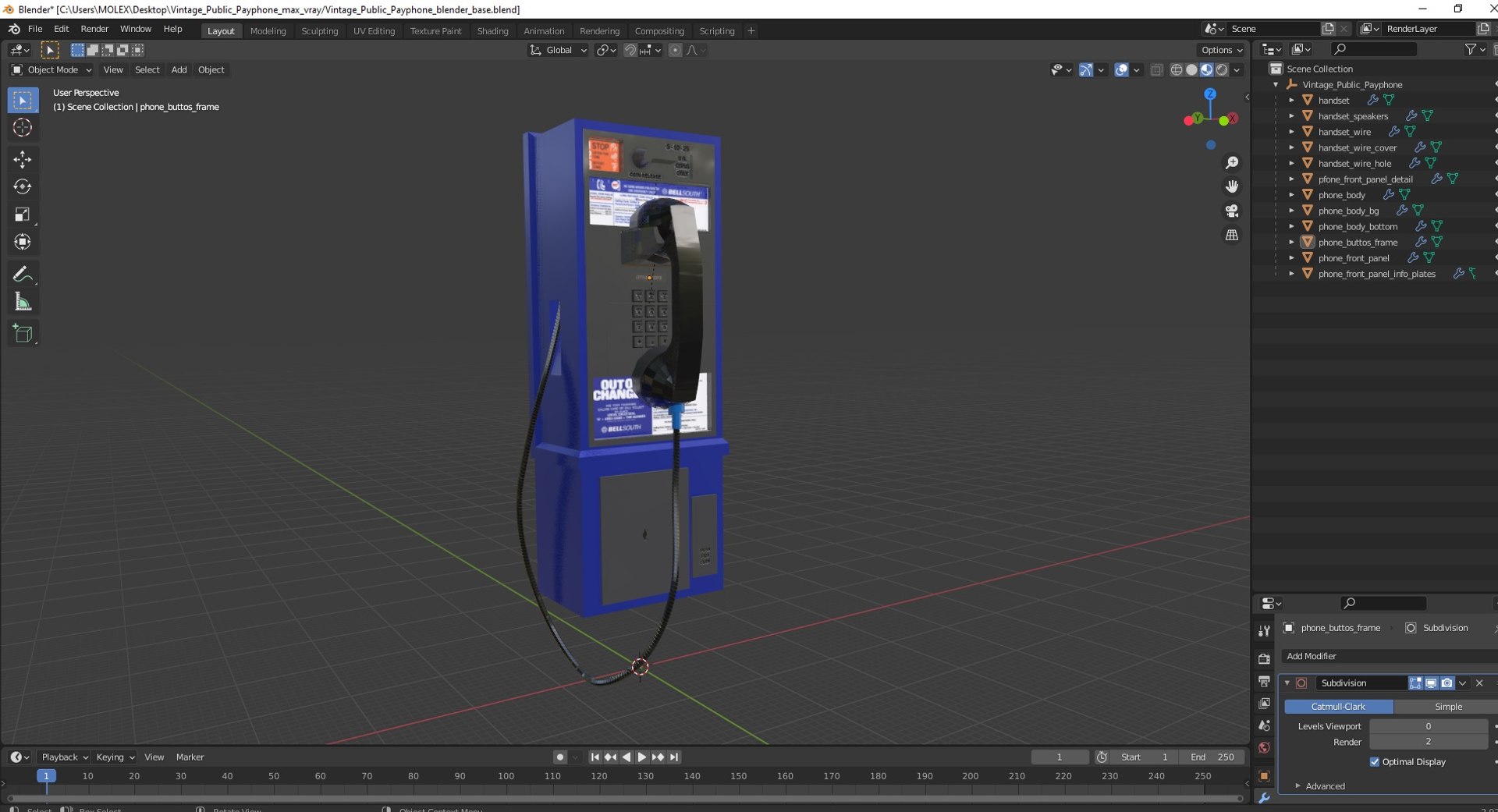Select Catmull-Clark subdivision type
This screenshot has height=812, width=1498.
pyautogui.click(x=1338, y=707)
